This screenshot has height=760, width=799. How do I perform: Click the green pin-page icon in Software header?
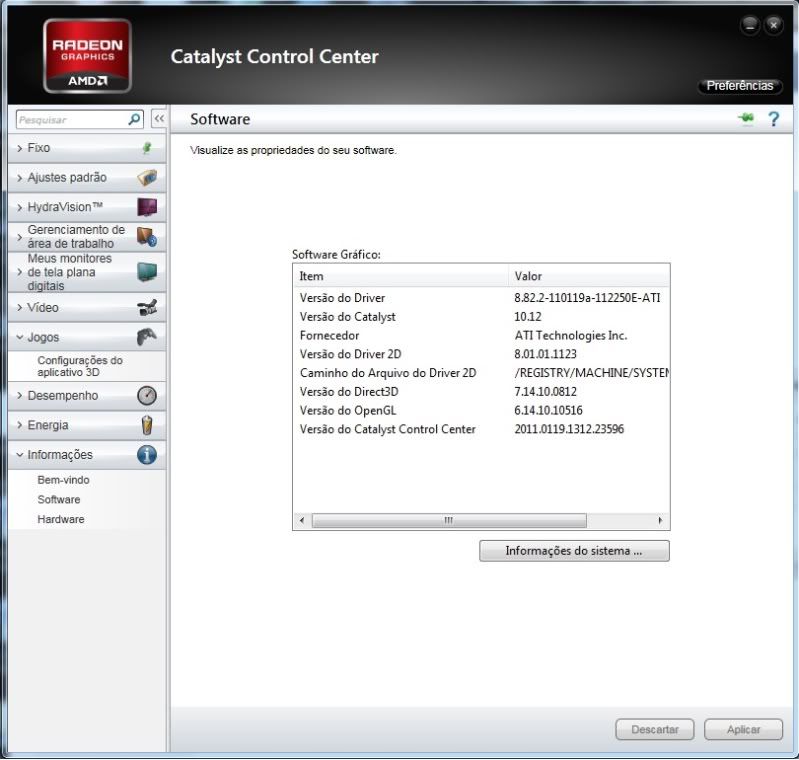[x=746, y=119]
